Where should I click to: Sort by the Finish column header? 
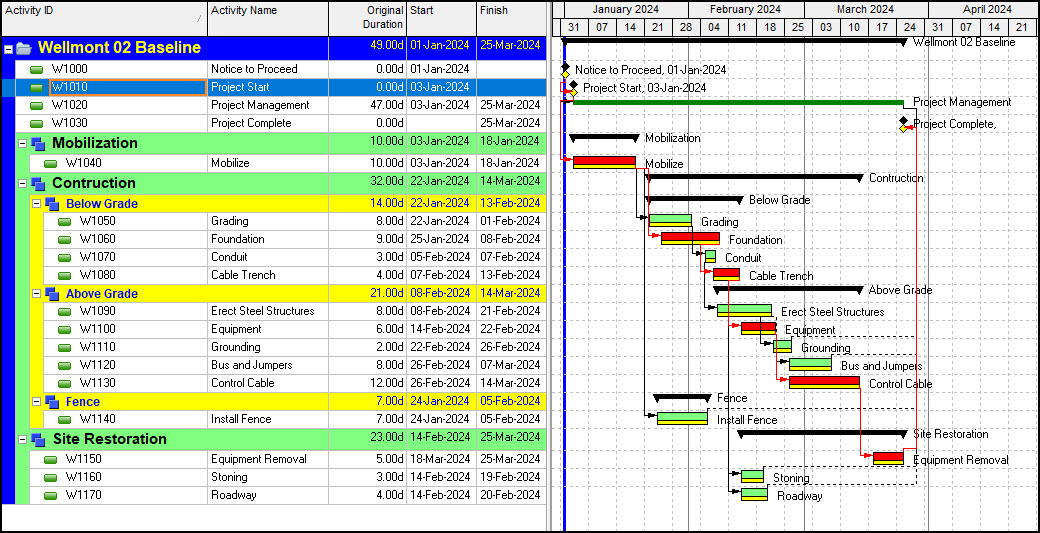(511, 19)
